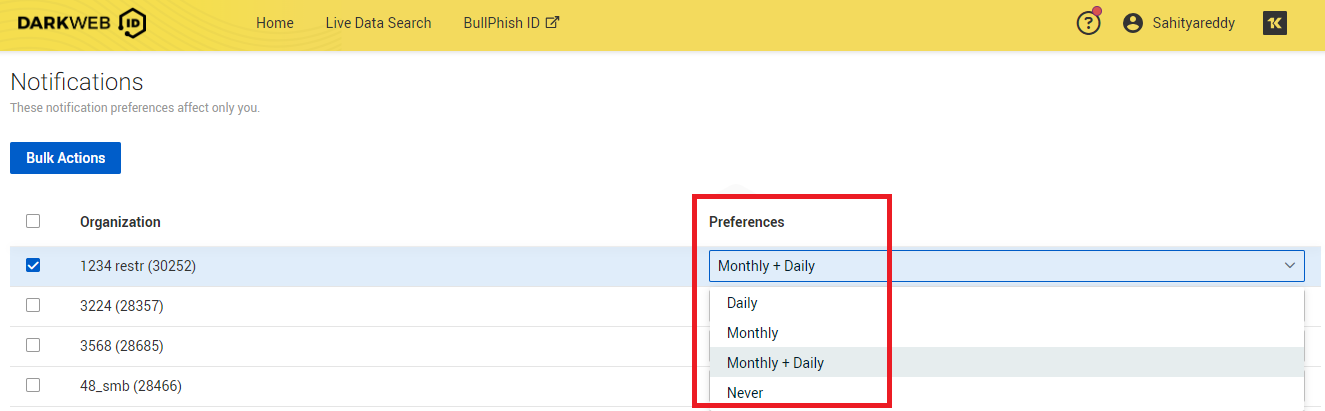
Task: Tick the 48_smb (28466) checkbox
Action: [33, 385]
